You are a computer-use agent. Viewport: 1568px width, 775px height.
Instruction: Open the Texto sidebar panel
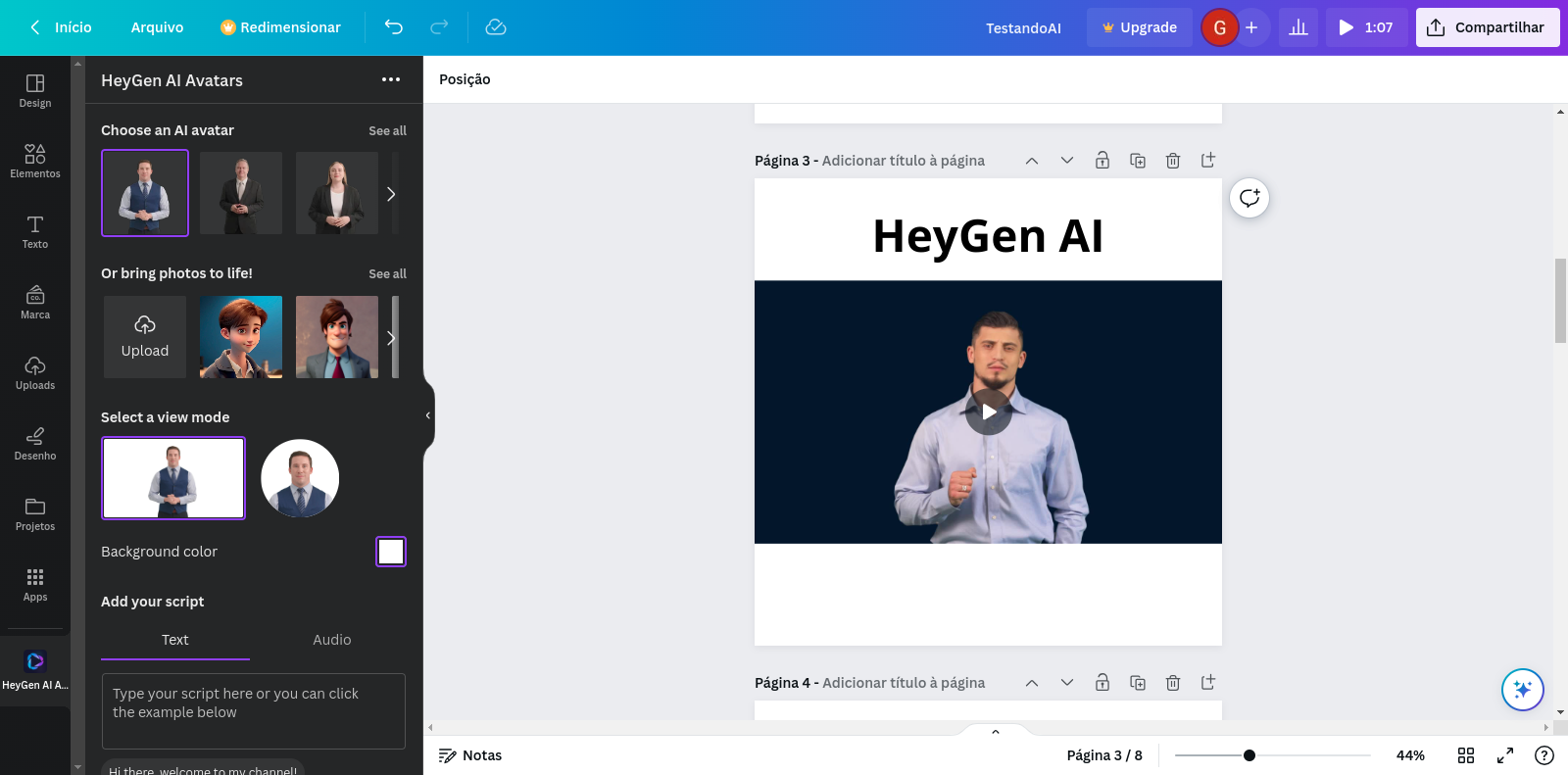tap(35, 232)
